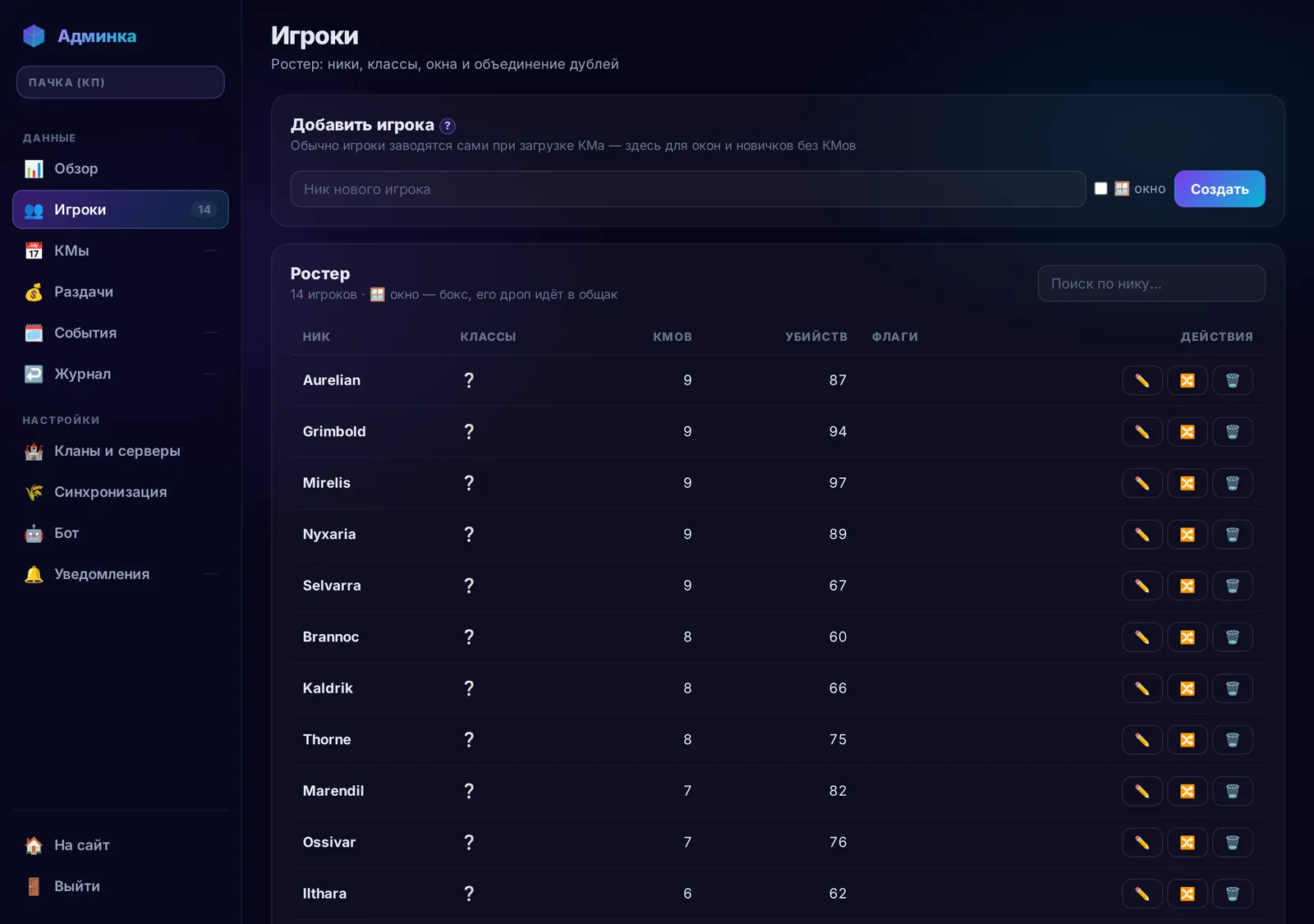Image resolution: width=1314 pixels, height=924 pixels.
Task: Click the УБИЙСТВ column header
Action: coord(816,337)
